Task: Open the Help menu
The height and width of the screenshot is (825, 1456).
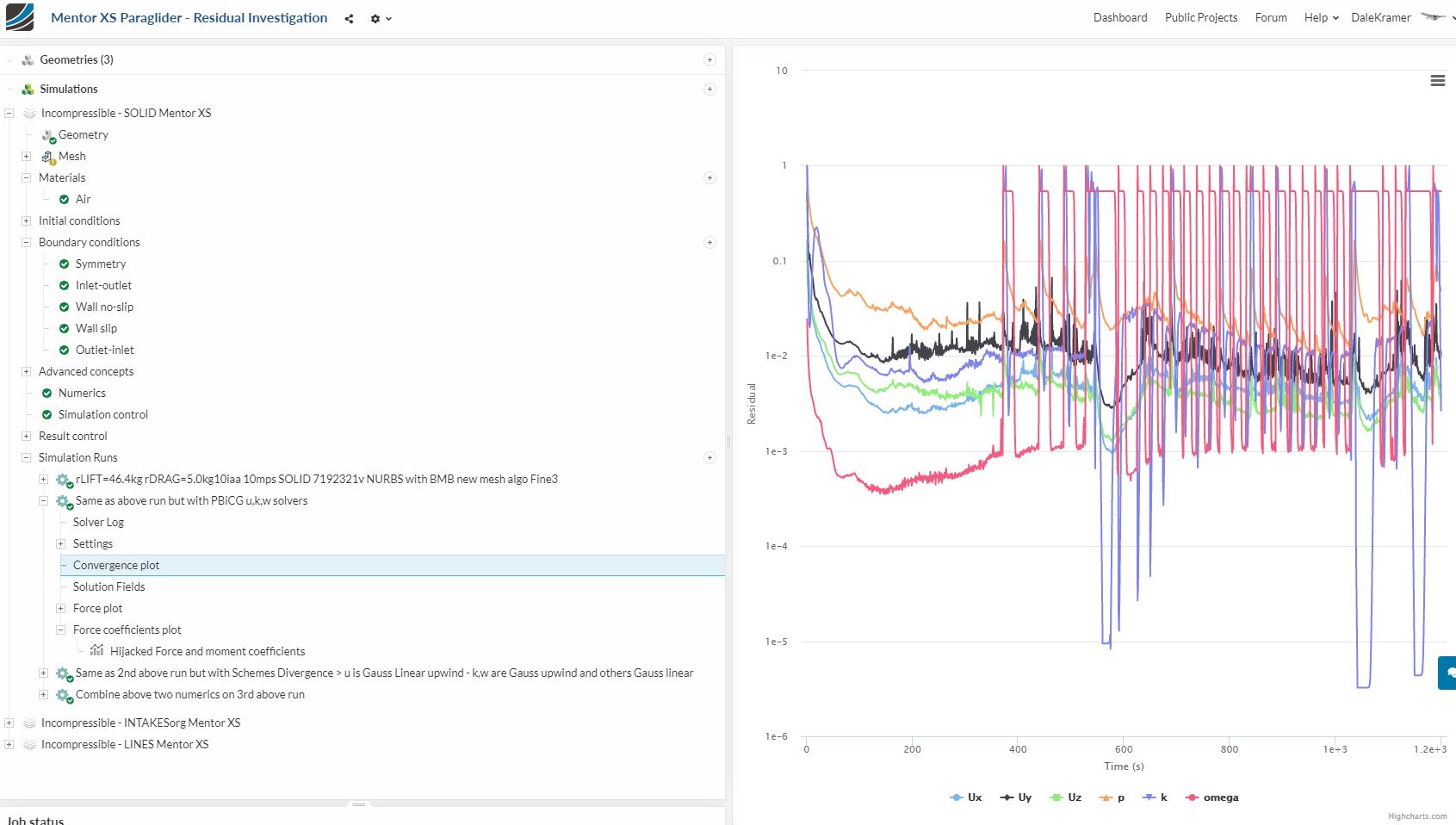Action: pos(1320,18)
